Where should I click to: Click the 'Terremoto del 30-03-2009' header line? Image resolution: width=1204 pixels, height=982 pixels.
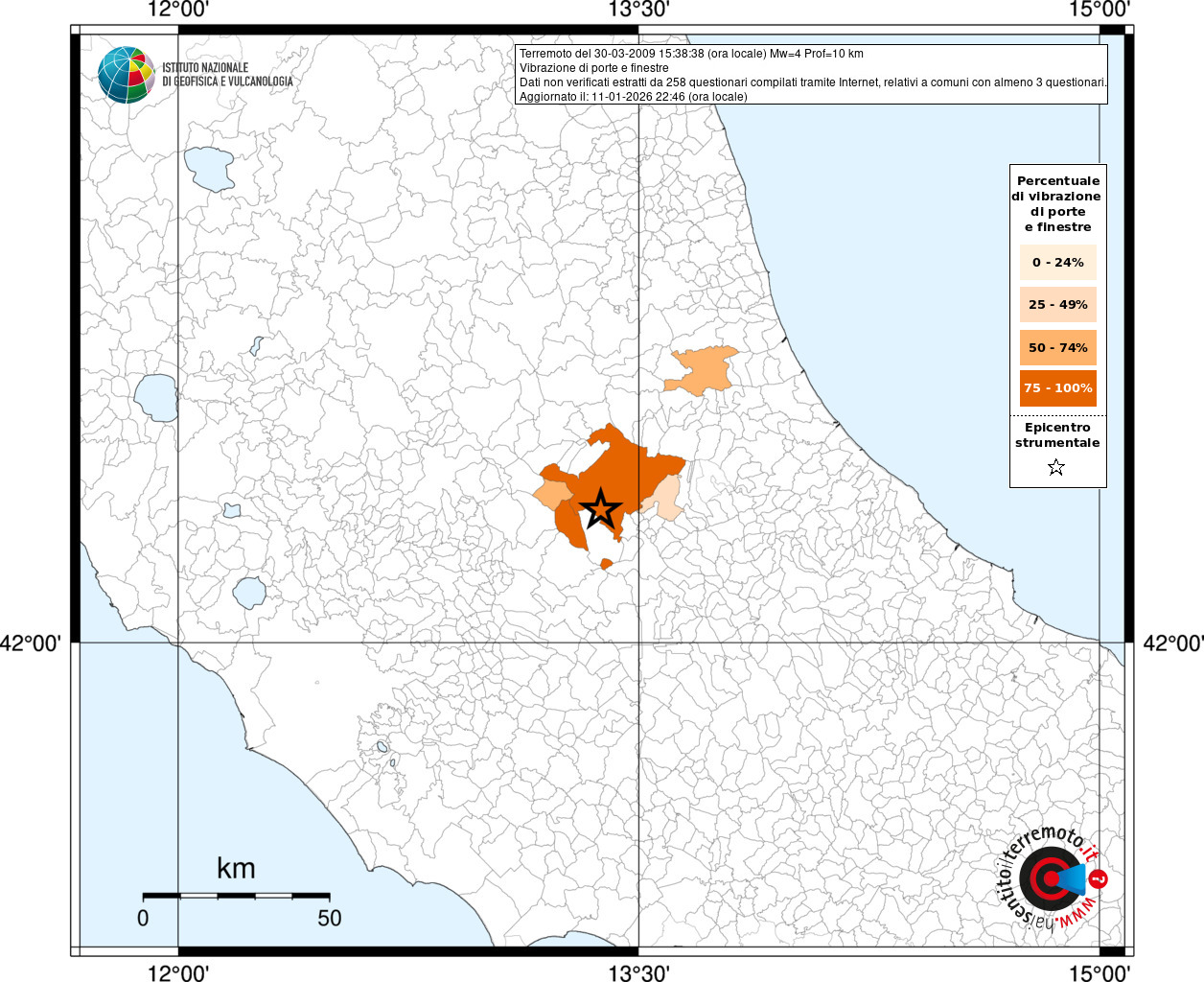click(x=691, y=54)
